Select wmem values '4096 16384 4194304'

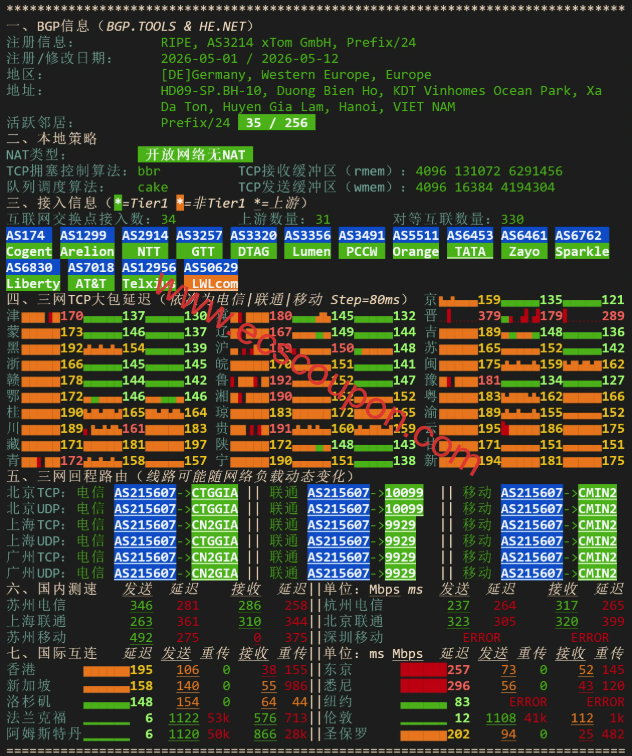[x=485, y=187]
